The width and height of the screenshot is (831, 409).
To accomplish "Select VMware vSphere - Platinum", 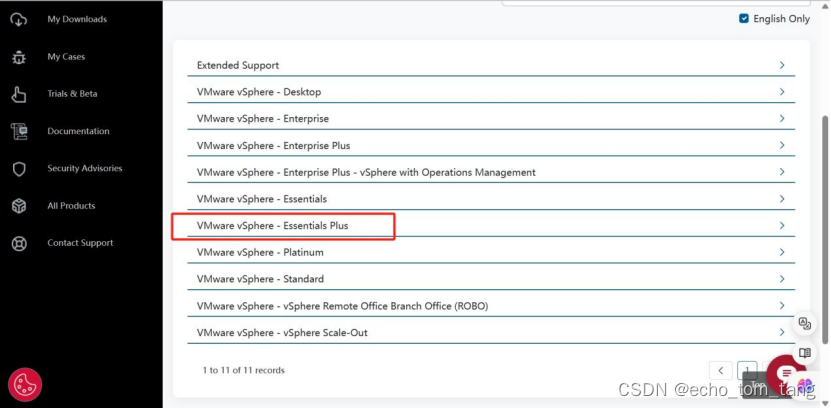I will click(260, 252).
